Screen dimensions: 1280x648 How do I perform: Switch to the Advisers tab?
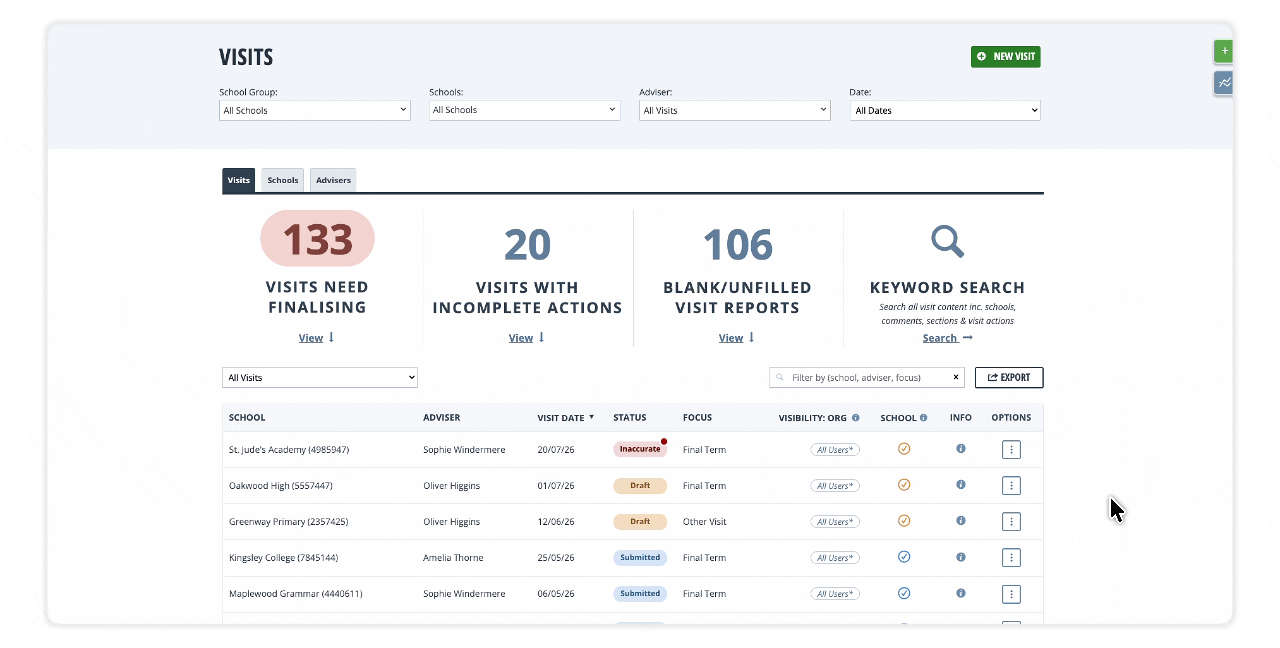[x=333, y=180]
